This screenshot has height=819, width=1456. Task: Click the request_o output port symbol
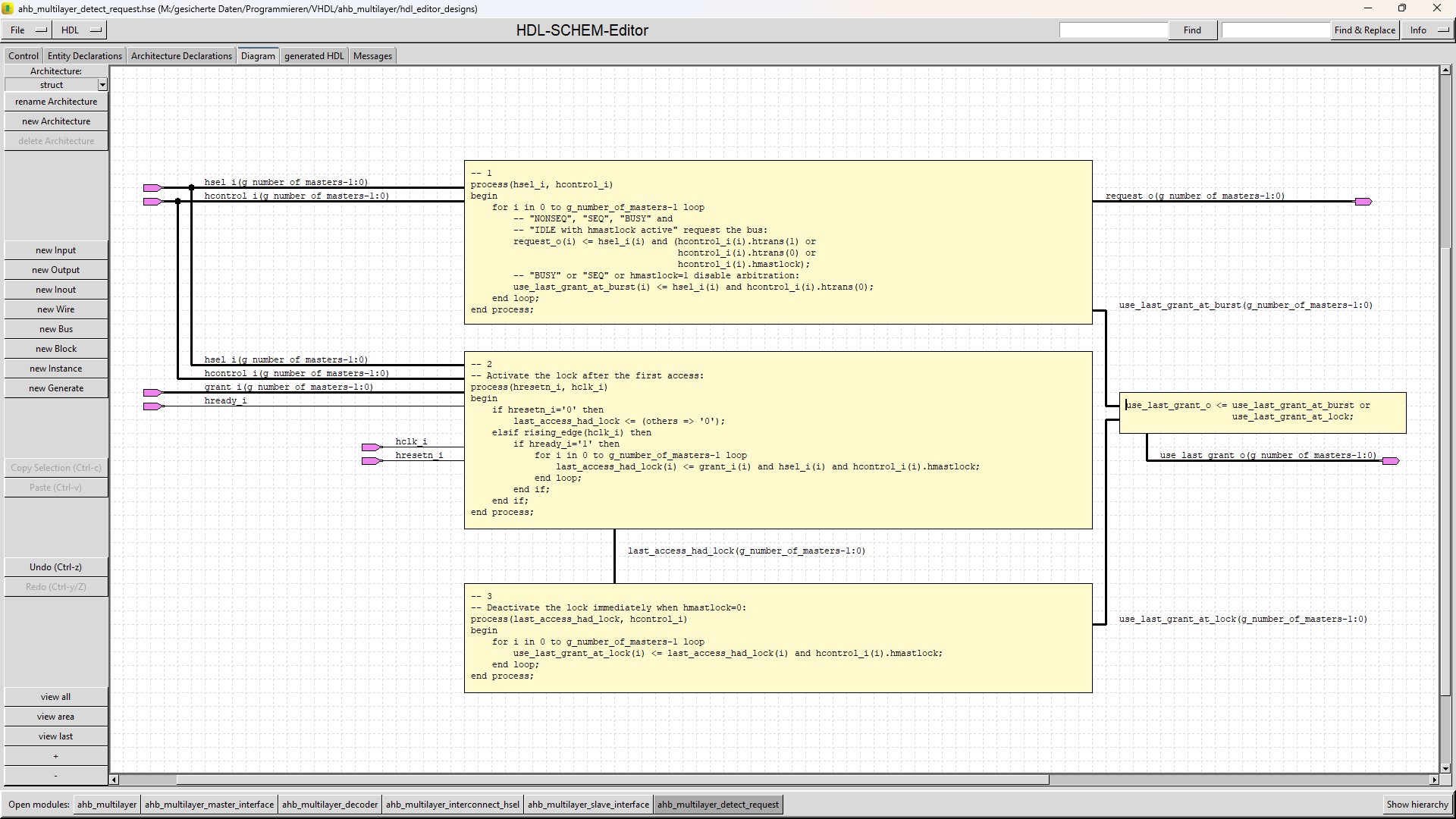(x=1363, y=202)
